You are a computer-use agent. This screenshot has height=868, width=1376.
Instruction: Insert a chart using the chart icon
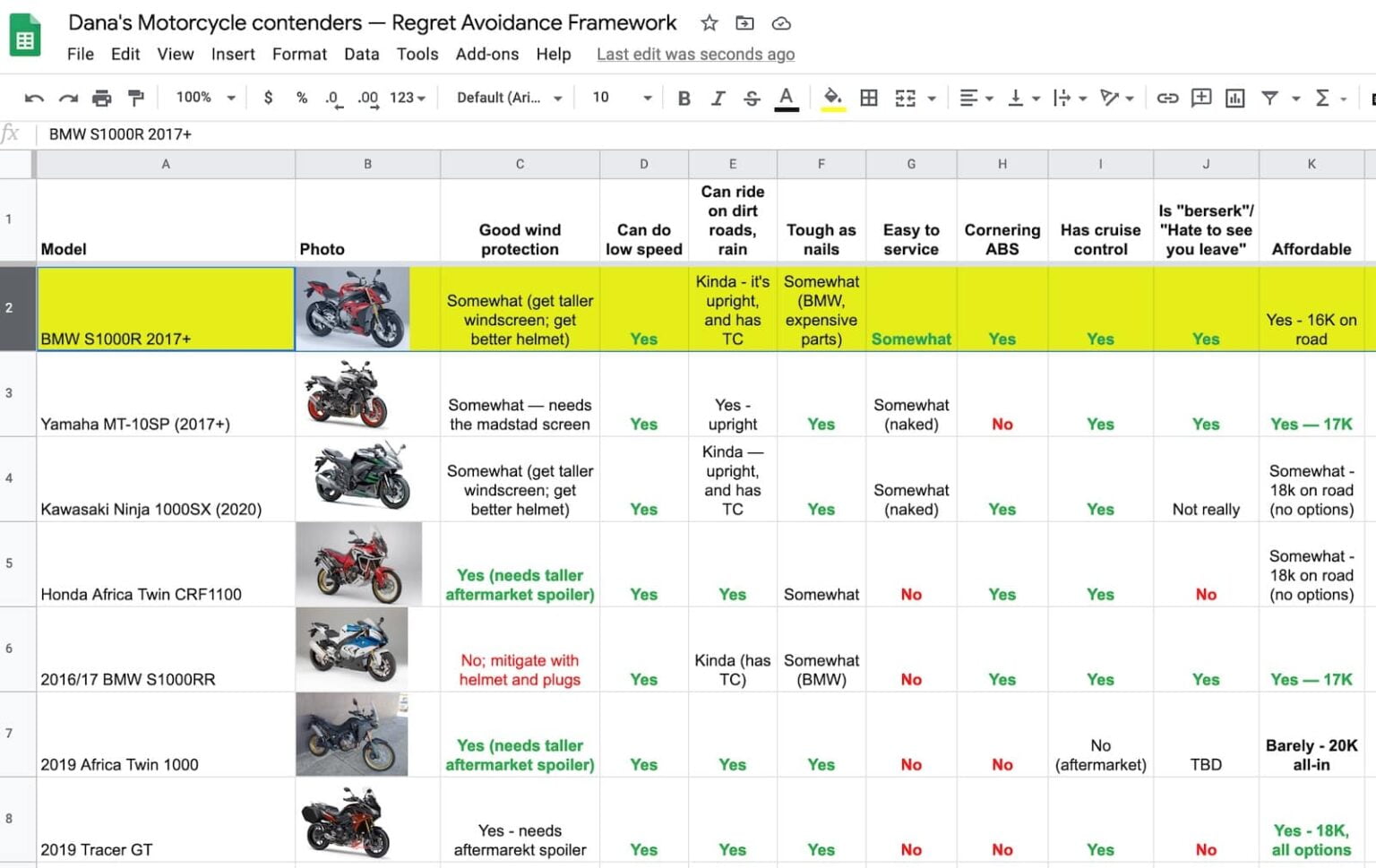(1235, 98)
